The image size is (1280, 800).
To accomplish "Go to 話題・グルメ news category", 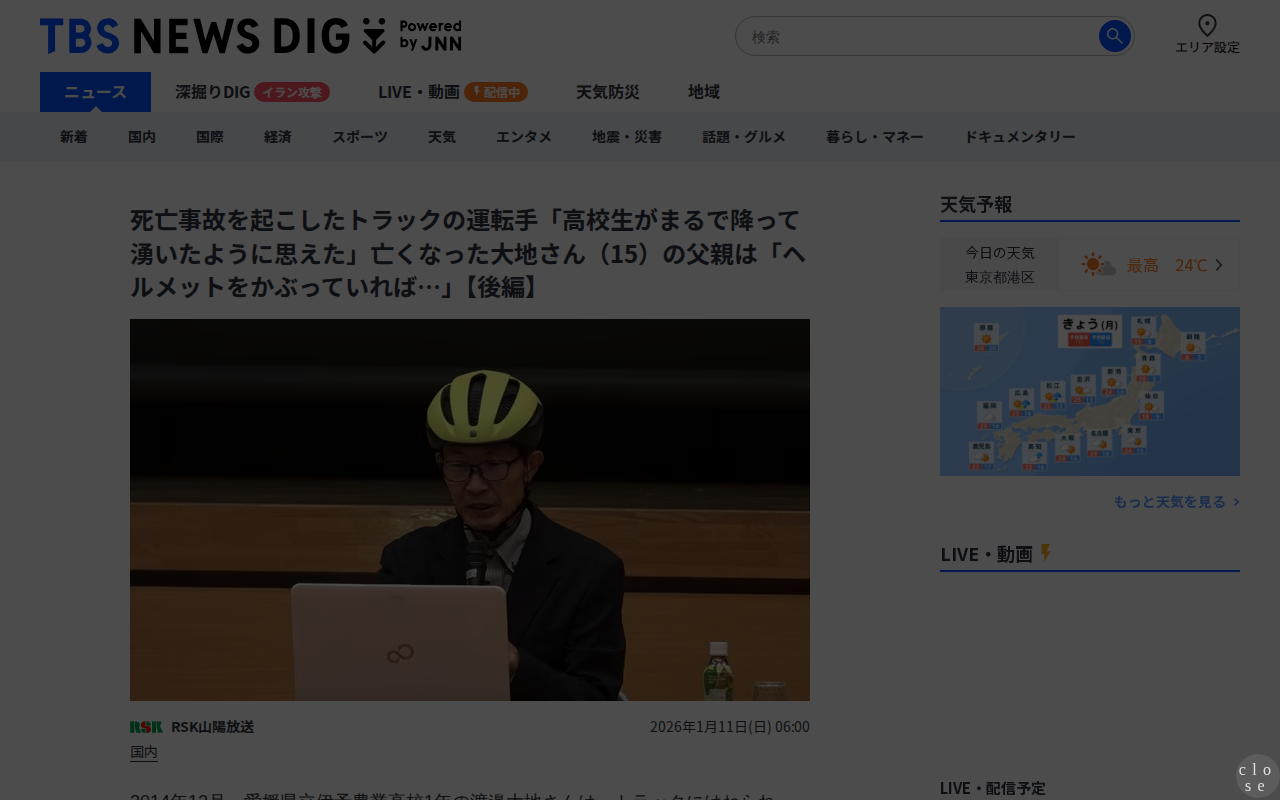I will coord(744,137).
